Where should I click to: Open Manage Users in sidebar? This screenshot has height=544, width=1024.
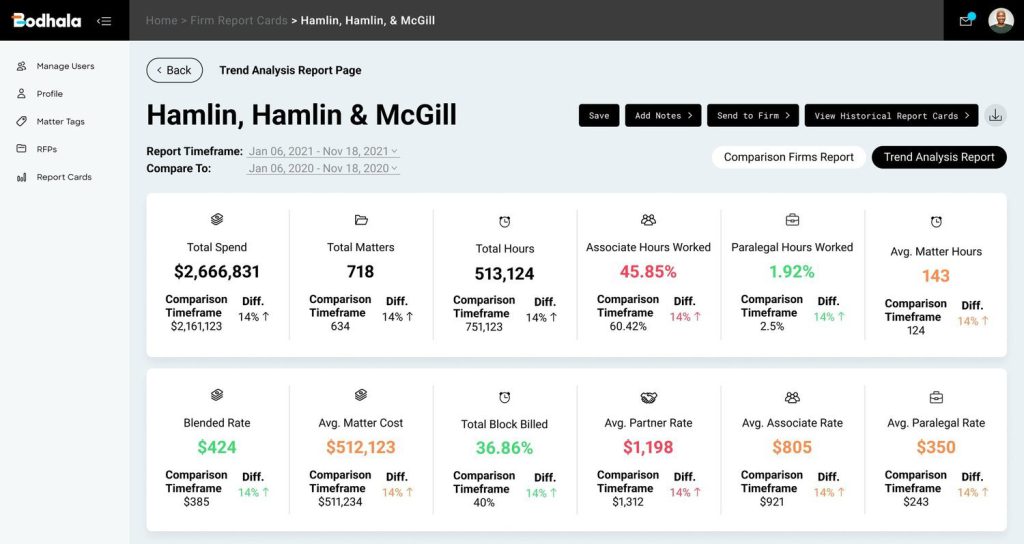(65, 66)
